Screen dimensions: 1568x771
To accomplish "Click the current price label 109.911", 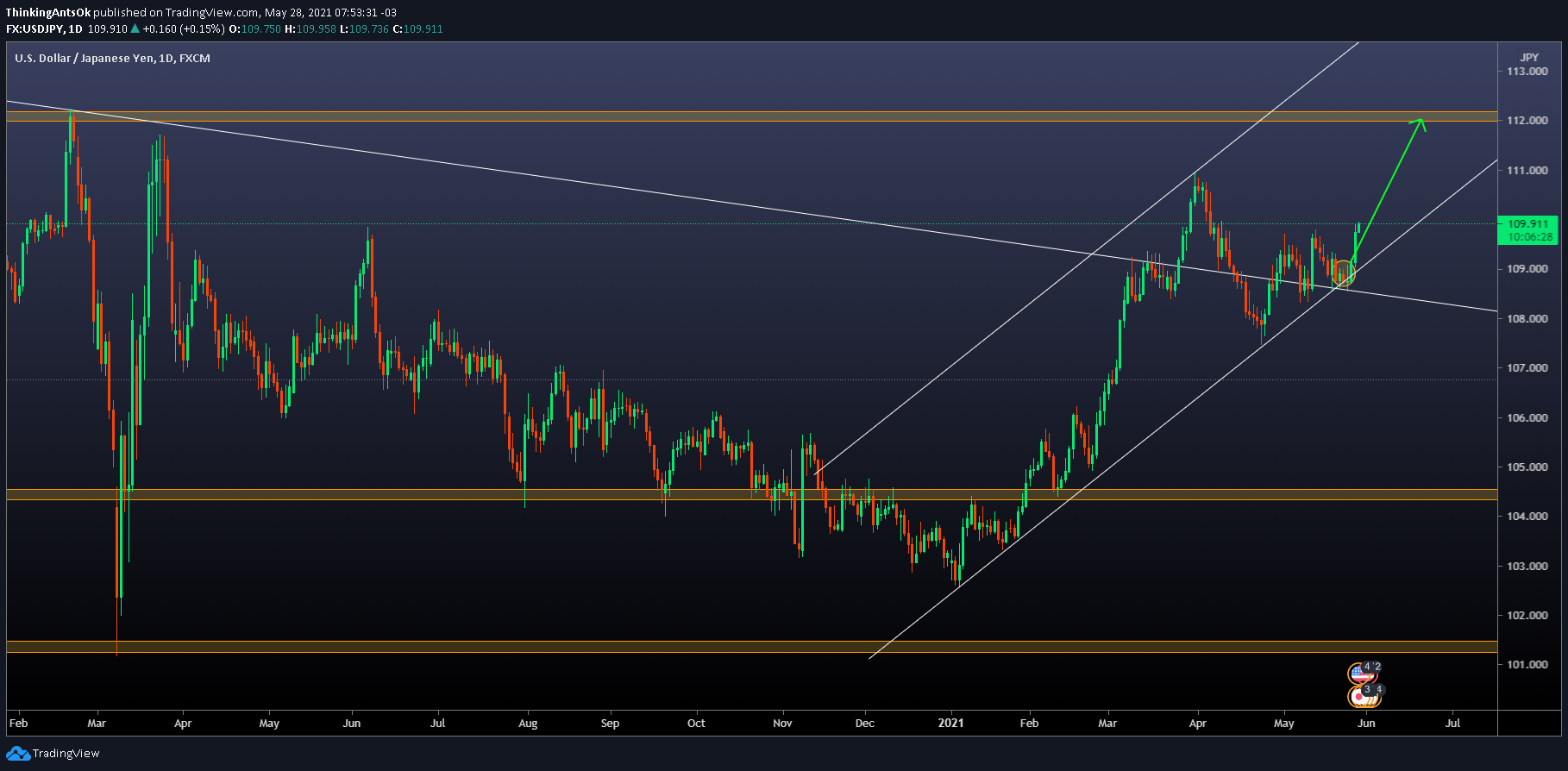I will [1527, 224].
